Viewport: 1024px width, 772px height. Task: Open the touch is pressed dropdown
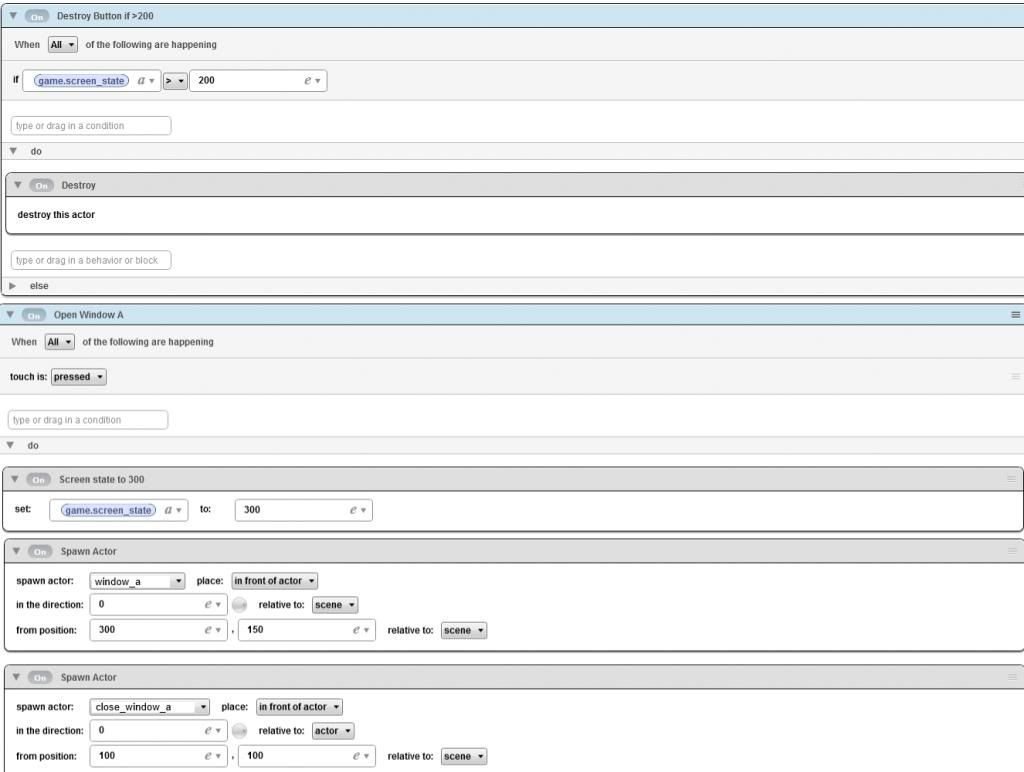pyautogui.click(x=78, y=377)
